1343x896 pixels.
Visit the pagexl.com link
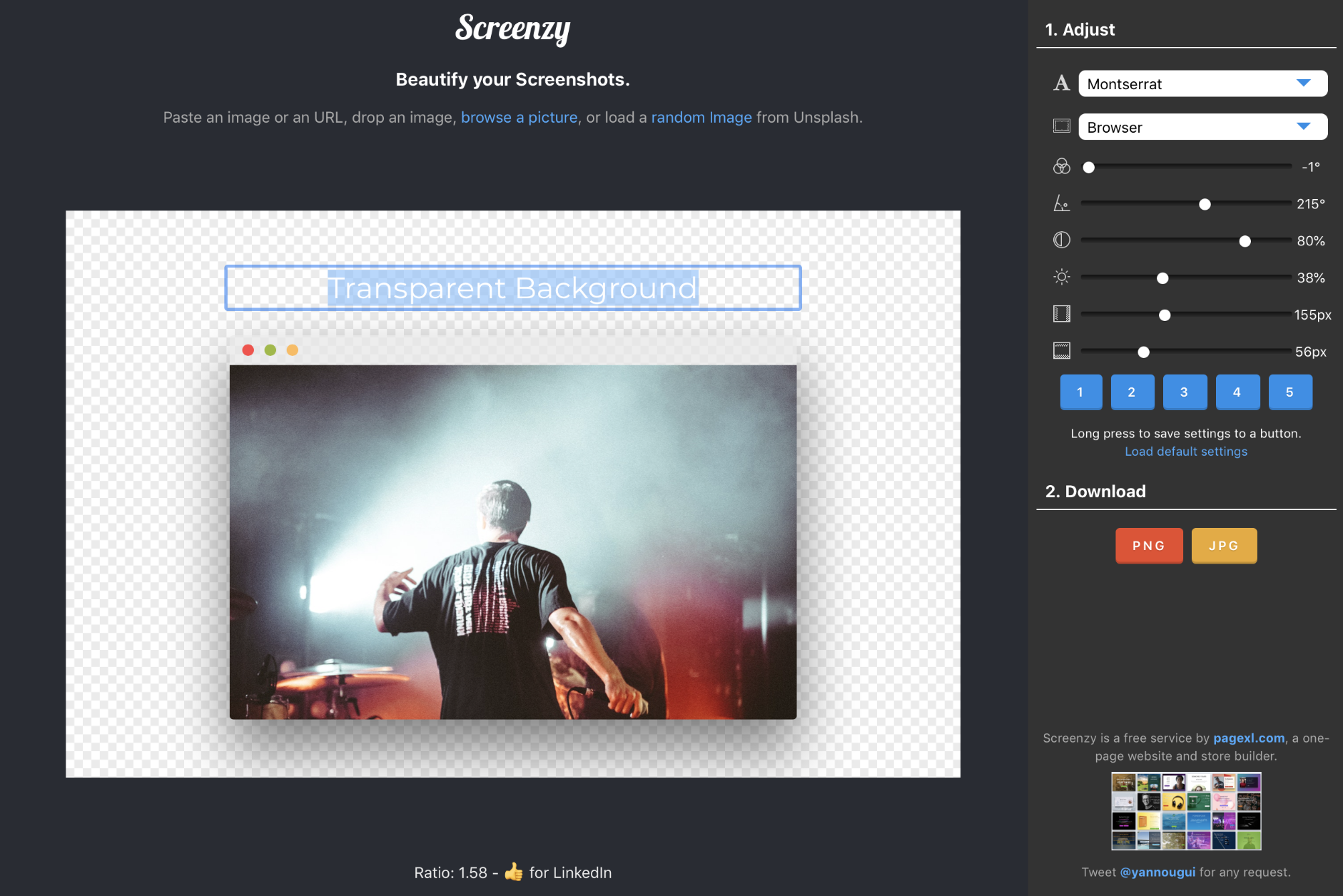[1247, 738]
